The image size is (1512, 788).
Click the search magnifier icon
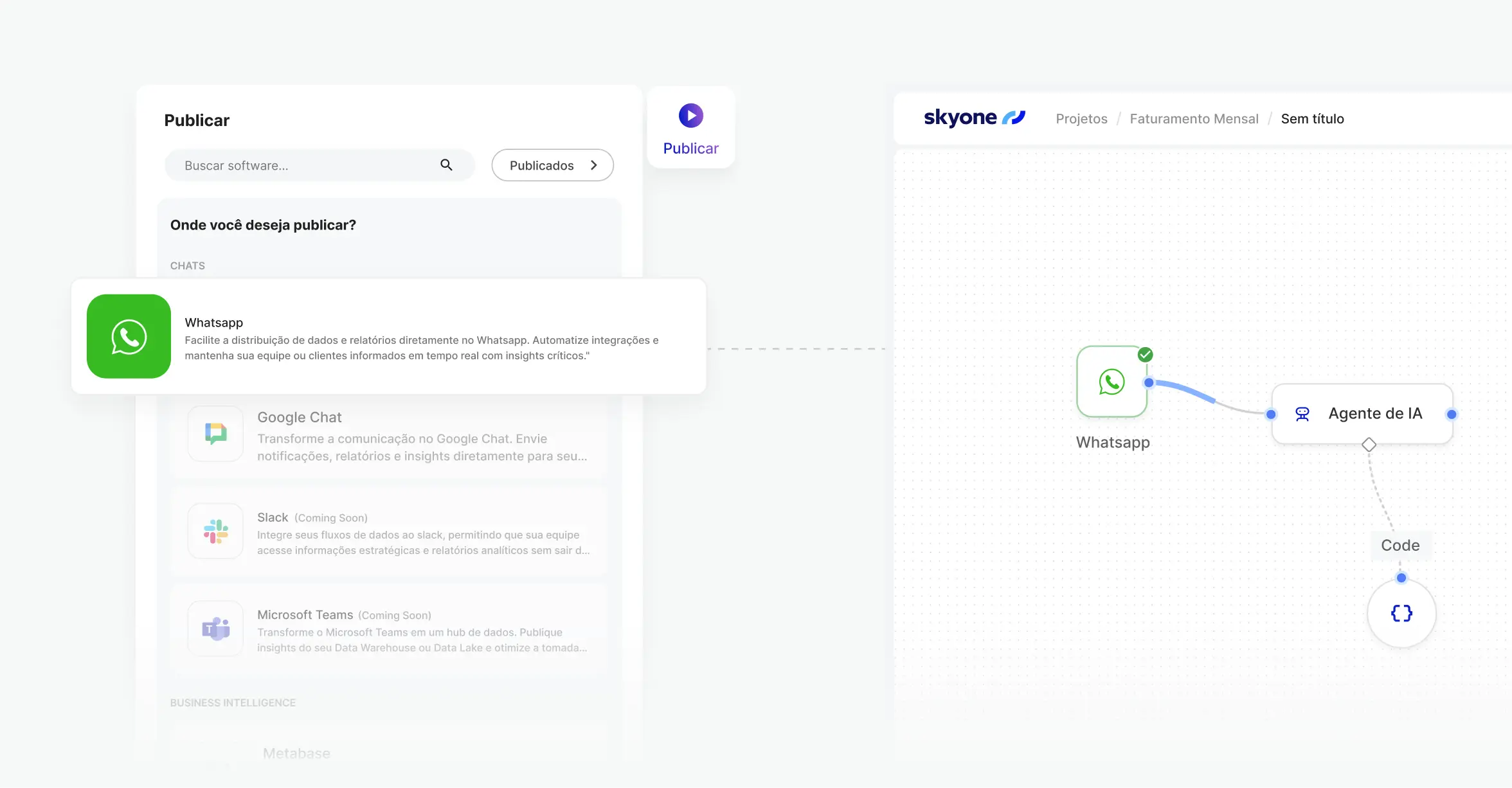(x=446, y=165)
